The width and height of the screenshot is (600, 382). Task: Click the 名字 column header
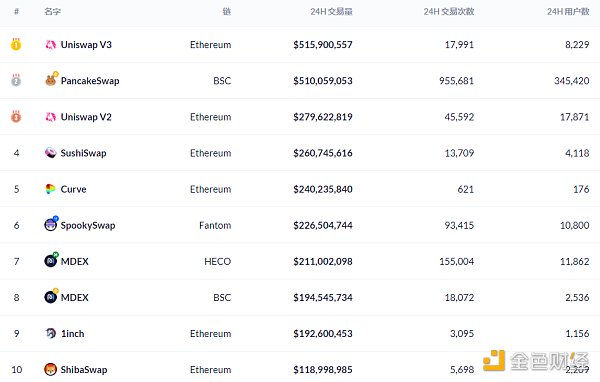[52, 11]
